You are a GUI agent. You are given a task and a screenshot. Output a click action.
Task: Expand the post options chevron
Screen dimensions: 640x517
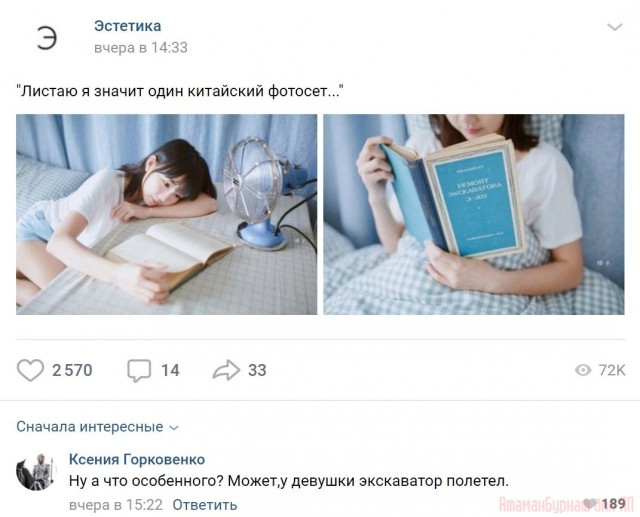(615, 27)
